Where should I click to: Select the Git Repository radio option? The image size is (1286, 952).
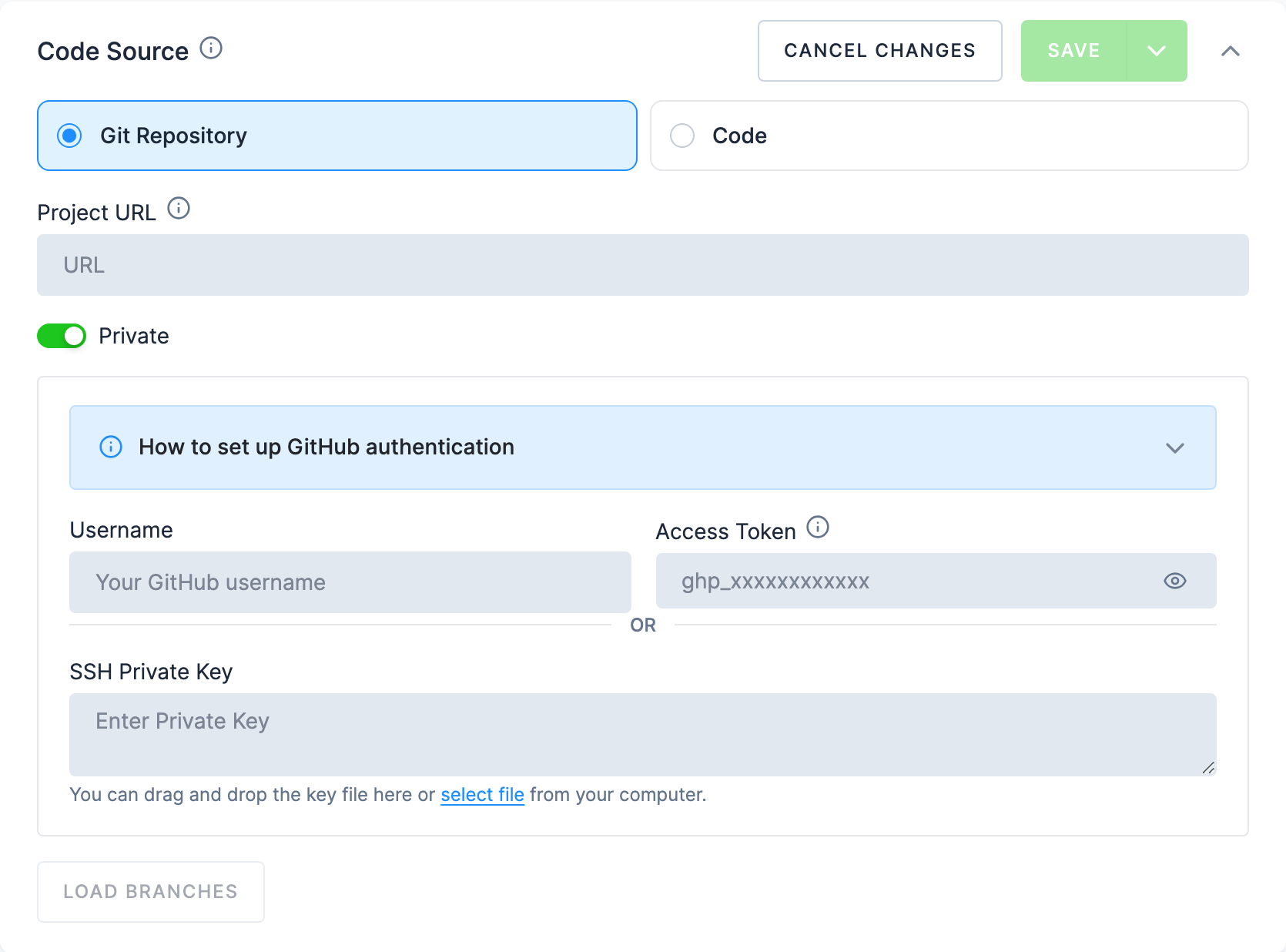tap(337, 136)
